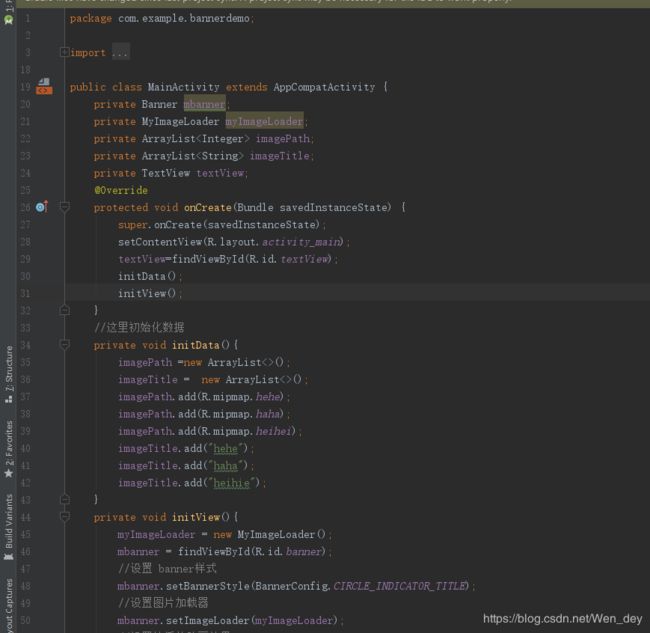Click the textView field declaration on line 24
650x633 pixels.
click(220, 173)
